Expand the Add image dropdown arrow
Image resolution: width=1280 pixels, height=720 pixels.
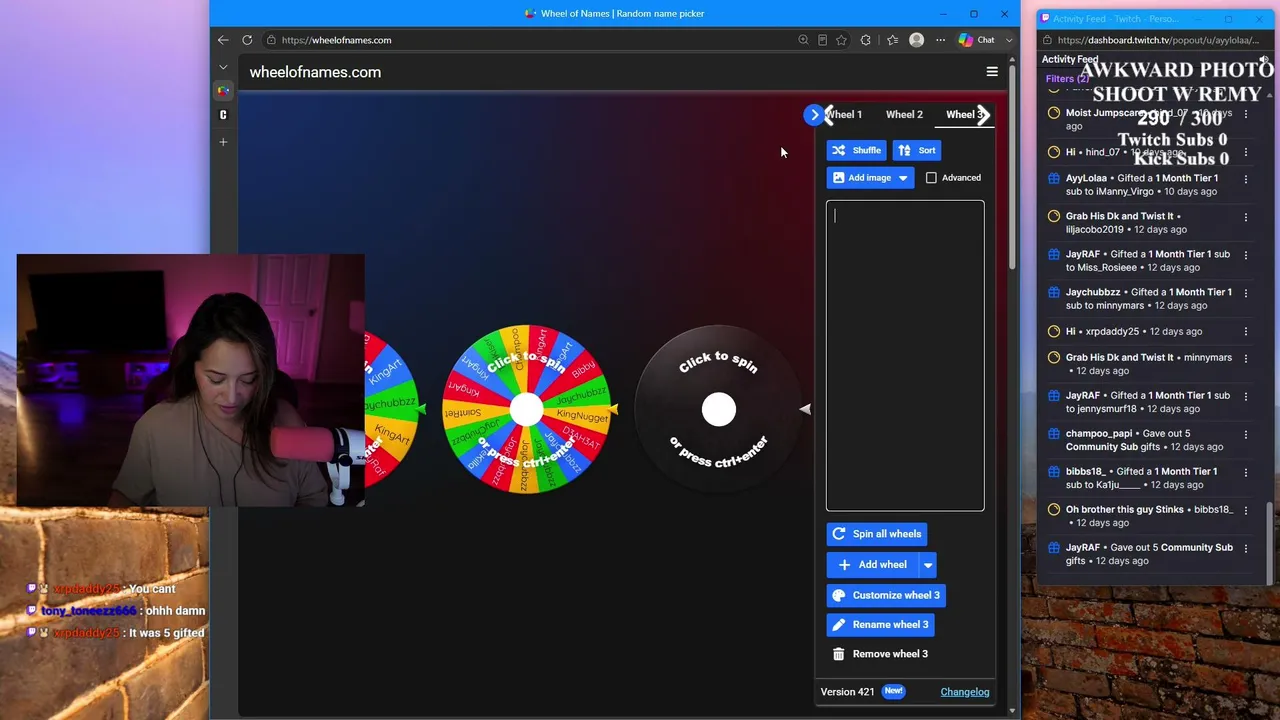pos(903,178)
